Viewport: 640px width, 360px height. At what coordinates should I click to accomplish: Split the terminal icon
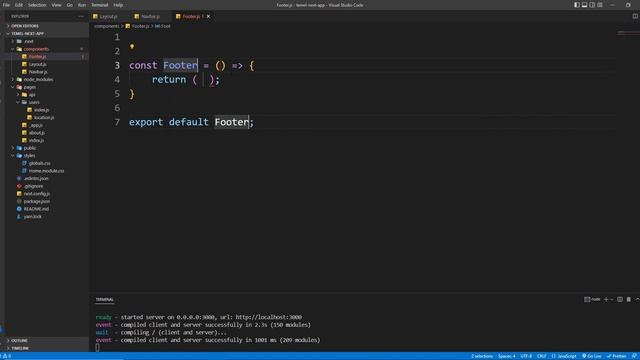(620, 300)
